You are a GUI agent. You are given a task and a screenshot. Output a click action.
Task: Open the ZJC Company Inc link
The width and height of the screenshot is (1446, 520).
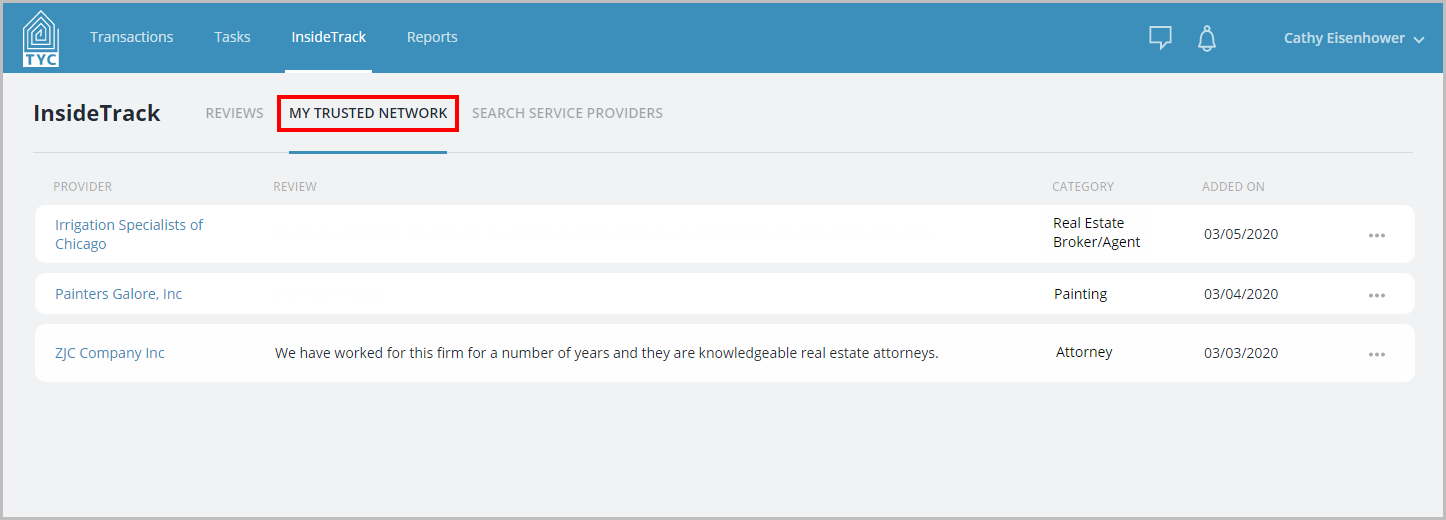(x=109, y=353)
